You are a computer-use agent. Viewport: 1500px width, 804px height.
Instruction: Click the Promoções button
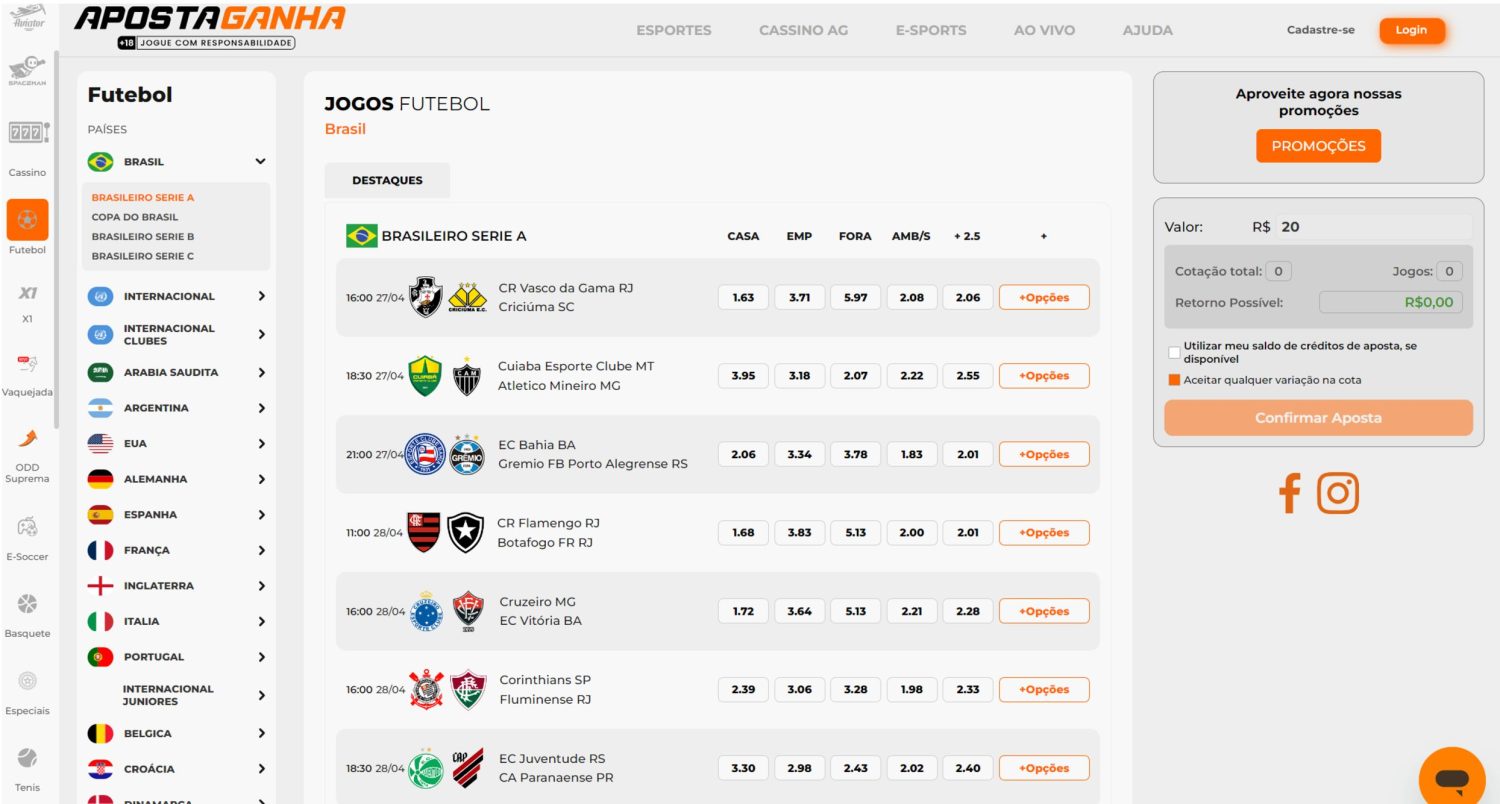click(1318, 146)
